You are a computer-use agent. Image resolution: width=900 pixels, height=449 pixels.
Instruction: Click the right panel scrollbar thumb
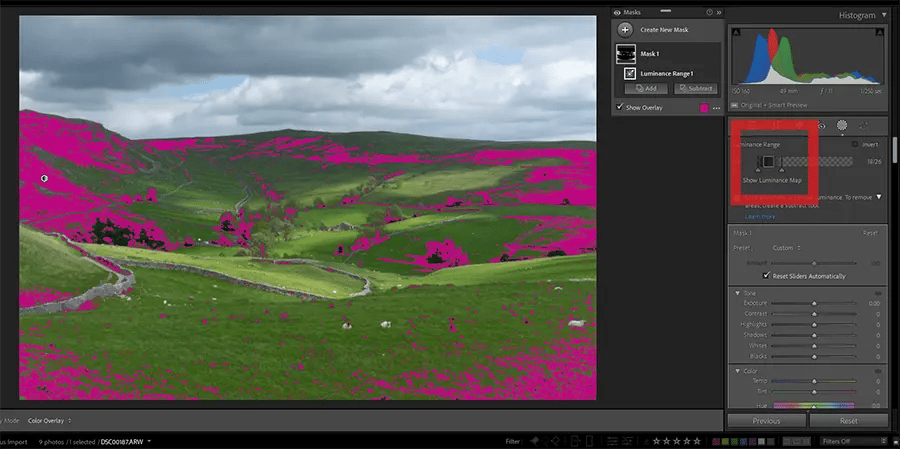pyautogui.click(x=893, y=149)
